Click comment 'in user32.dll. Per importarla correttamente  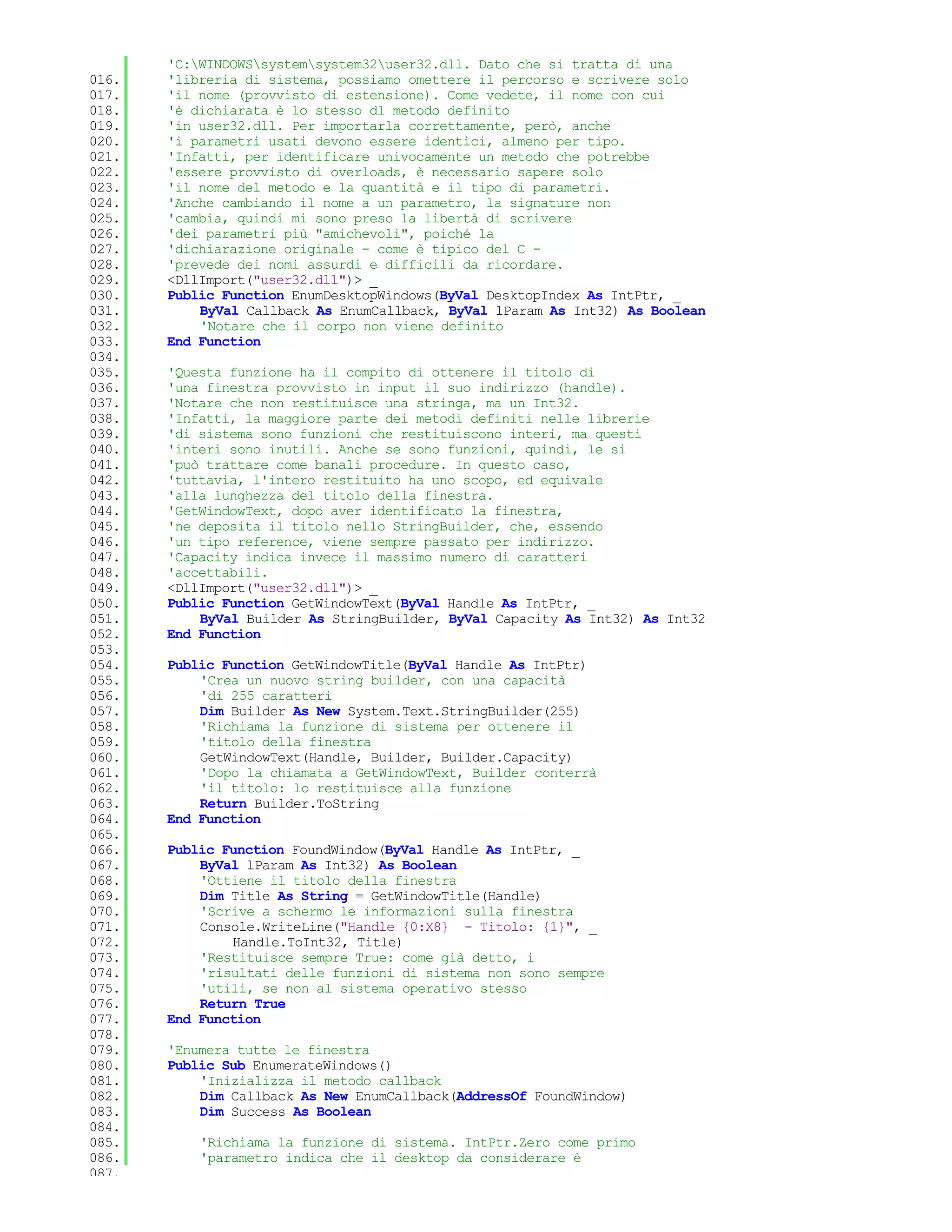389,126
